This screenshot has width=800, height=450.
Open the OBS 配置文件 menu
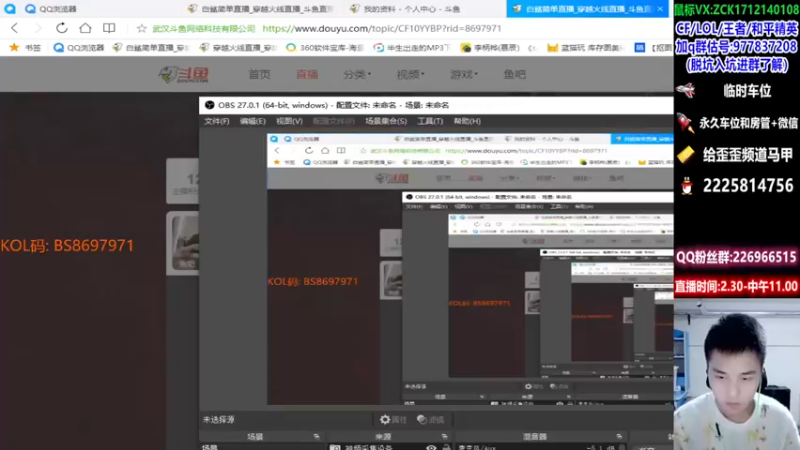pyautogui.click(x=334, y=121)
